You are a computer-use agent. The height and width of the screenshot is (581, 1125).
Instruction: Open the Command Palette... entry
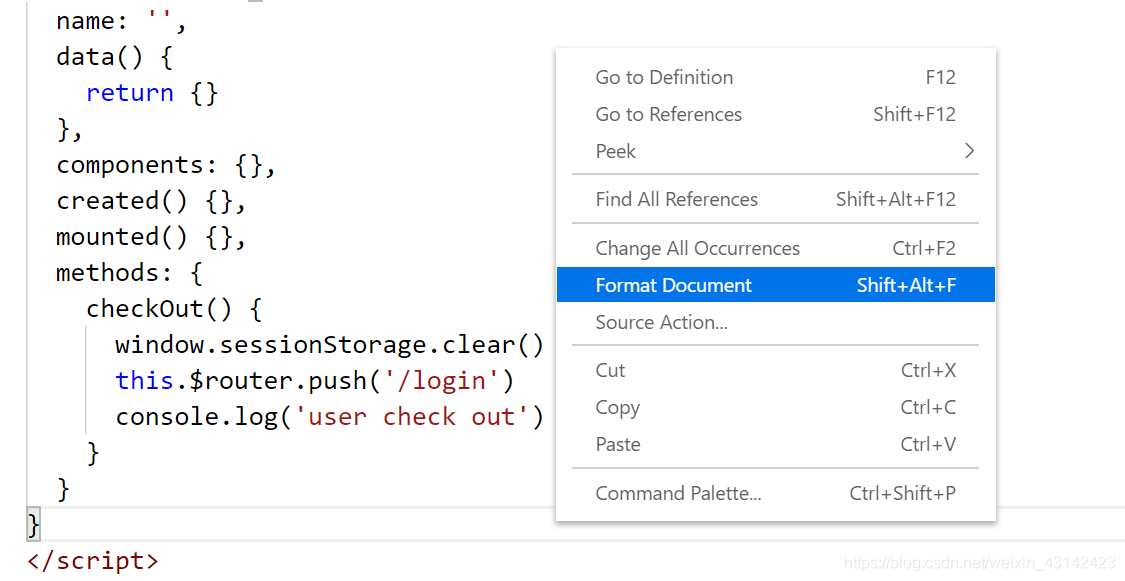tap(678, 493)
